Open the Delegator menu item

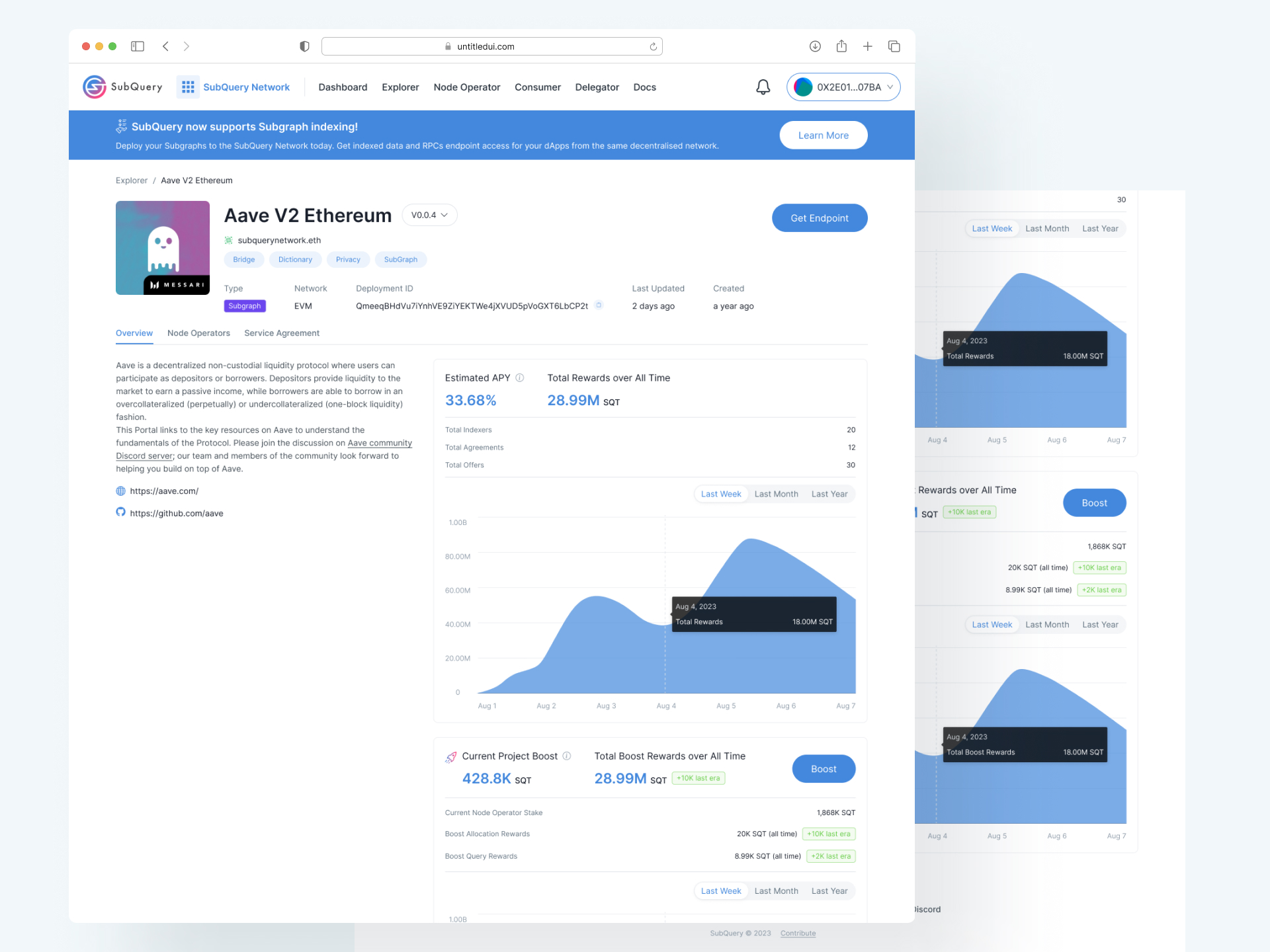(597, 87)
